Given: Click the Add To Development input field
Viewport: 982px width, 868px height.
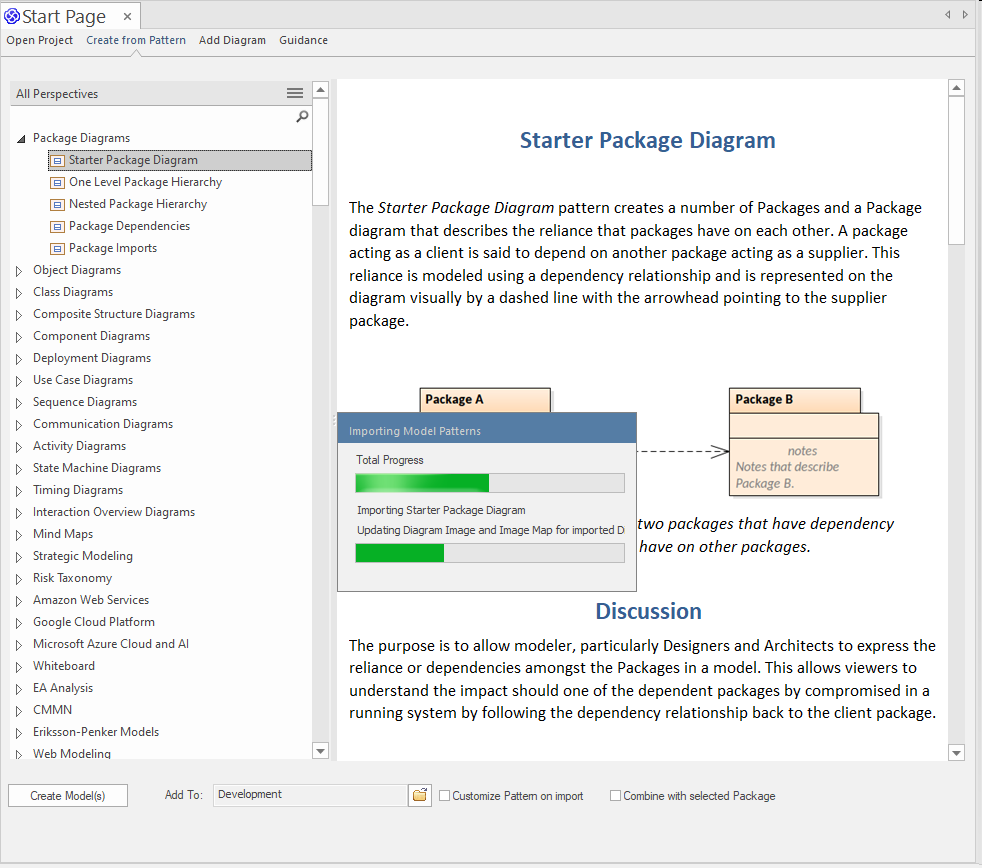Looking at the screenshot, I should (310, 795).
